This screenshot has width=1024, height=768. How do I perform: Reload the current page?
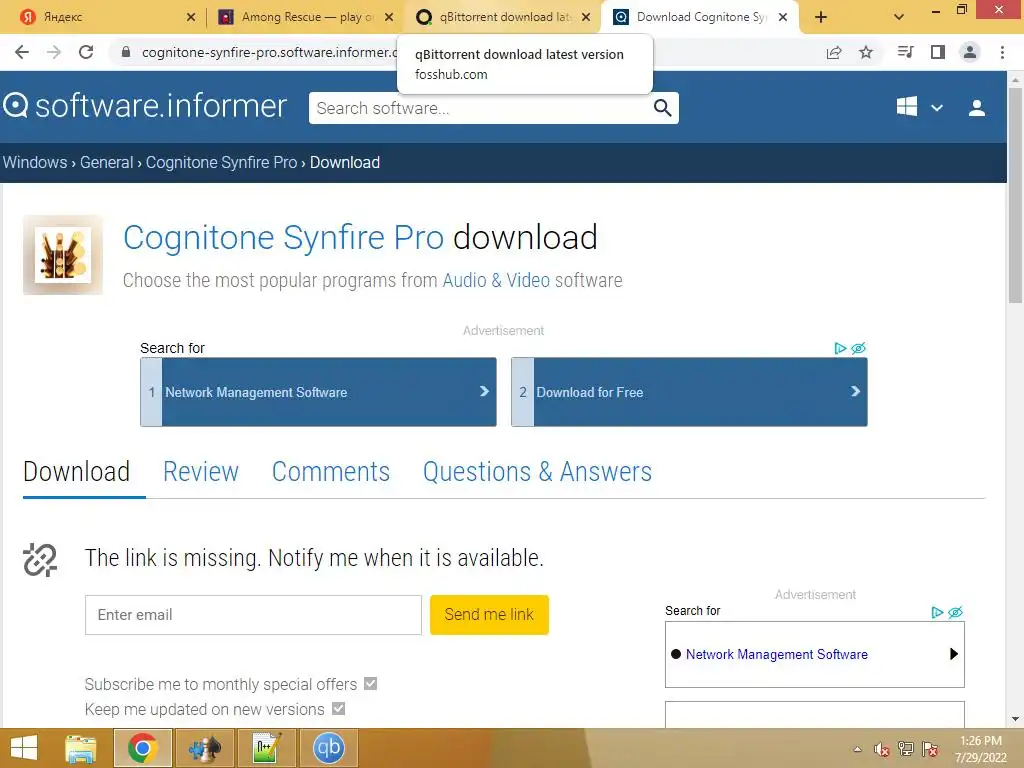[86, 52]
